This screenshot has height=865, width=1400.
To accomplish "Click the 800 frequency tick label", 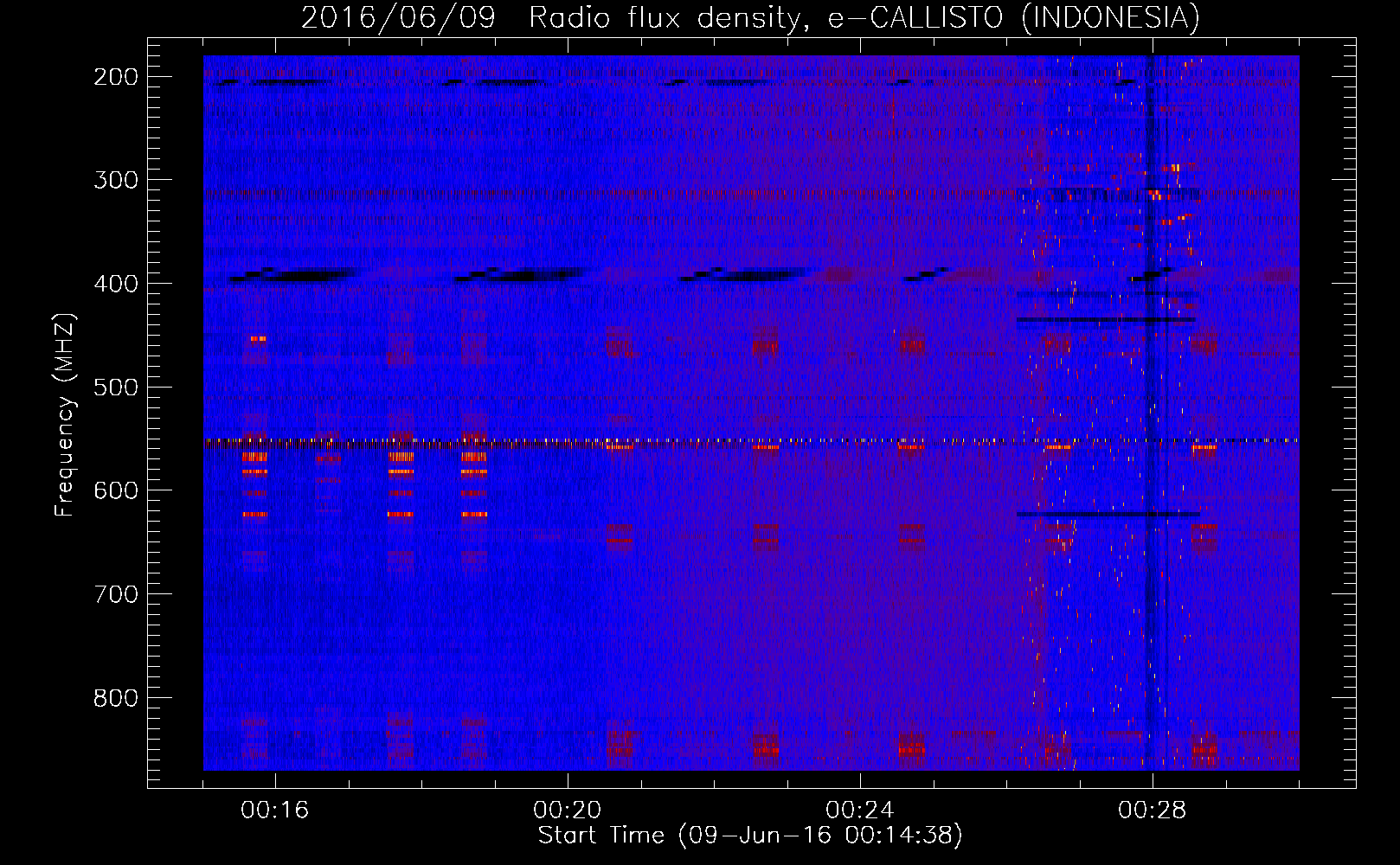I will [116, 698].
